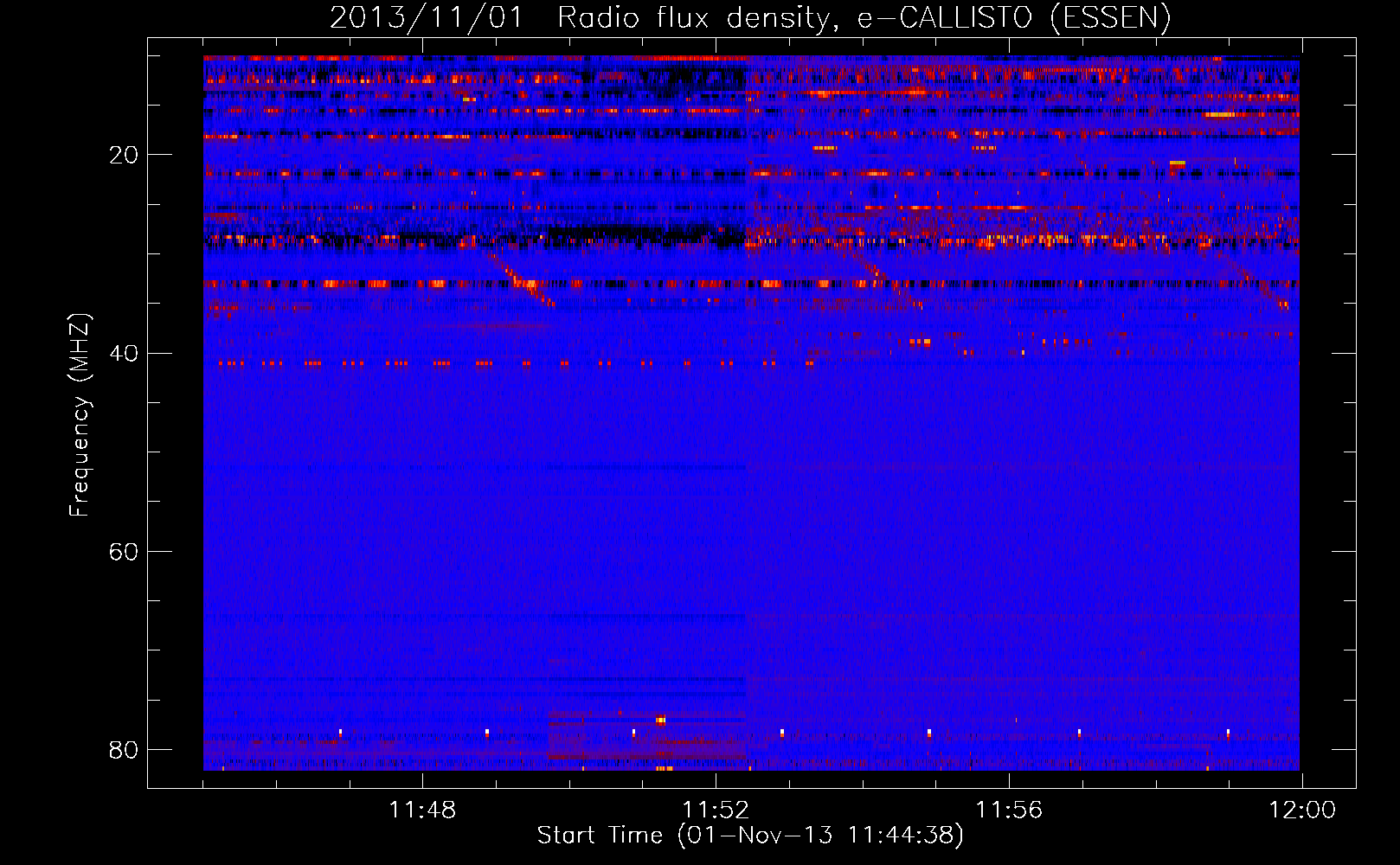Click the 60 MHz frequency tick label
The image size is (1400, 865).
[124, 551]
